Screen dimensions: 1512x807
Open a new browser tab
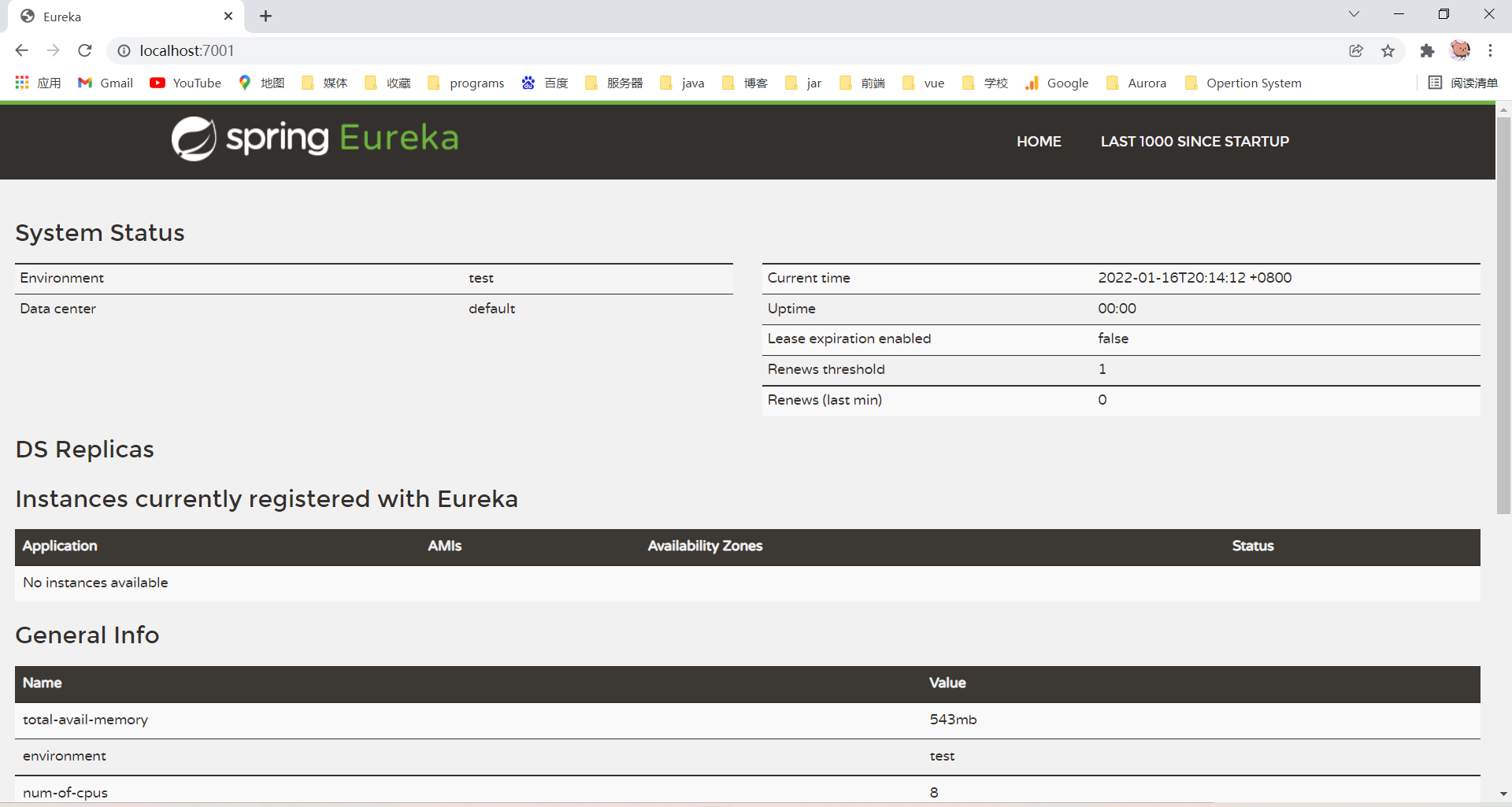(x=265, y=16)
